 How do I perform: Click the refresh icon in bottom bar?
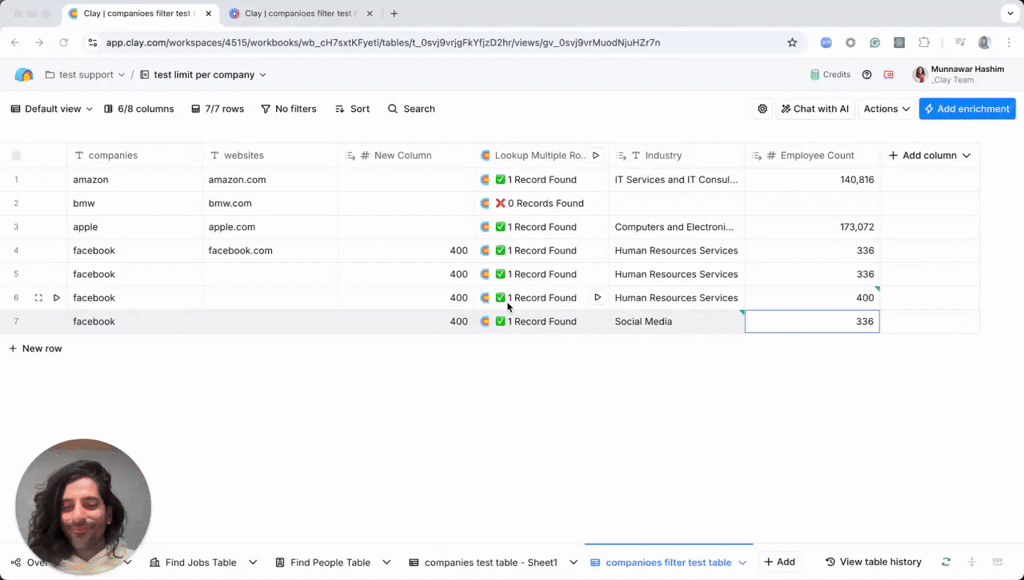coord(946,562)
